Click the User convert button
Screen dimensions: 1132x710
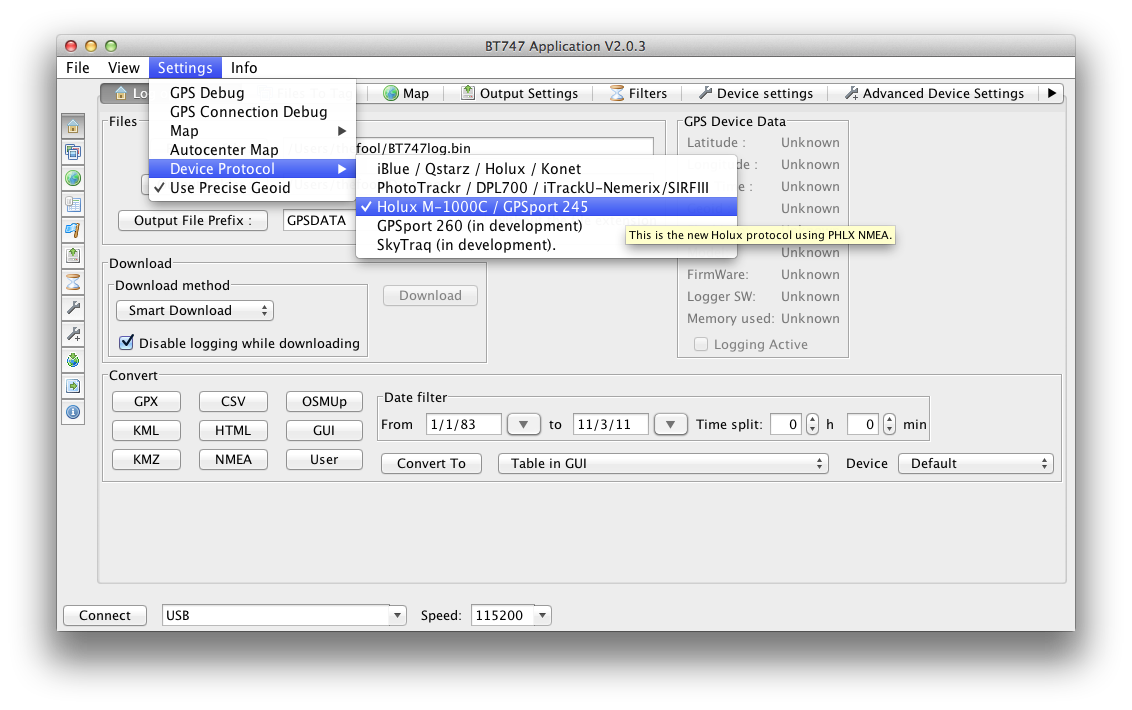click(324, 459)
